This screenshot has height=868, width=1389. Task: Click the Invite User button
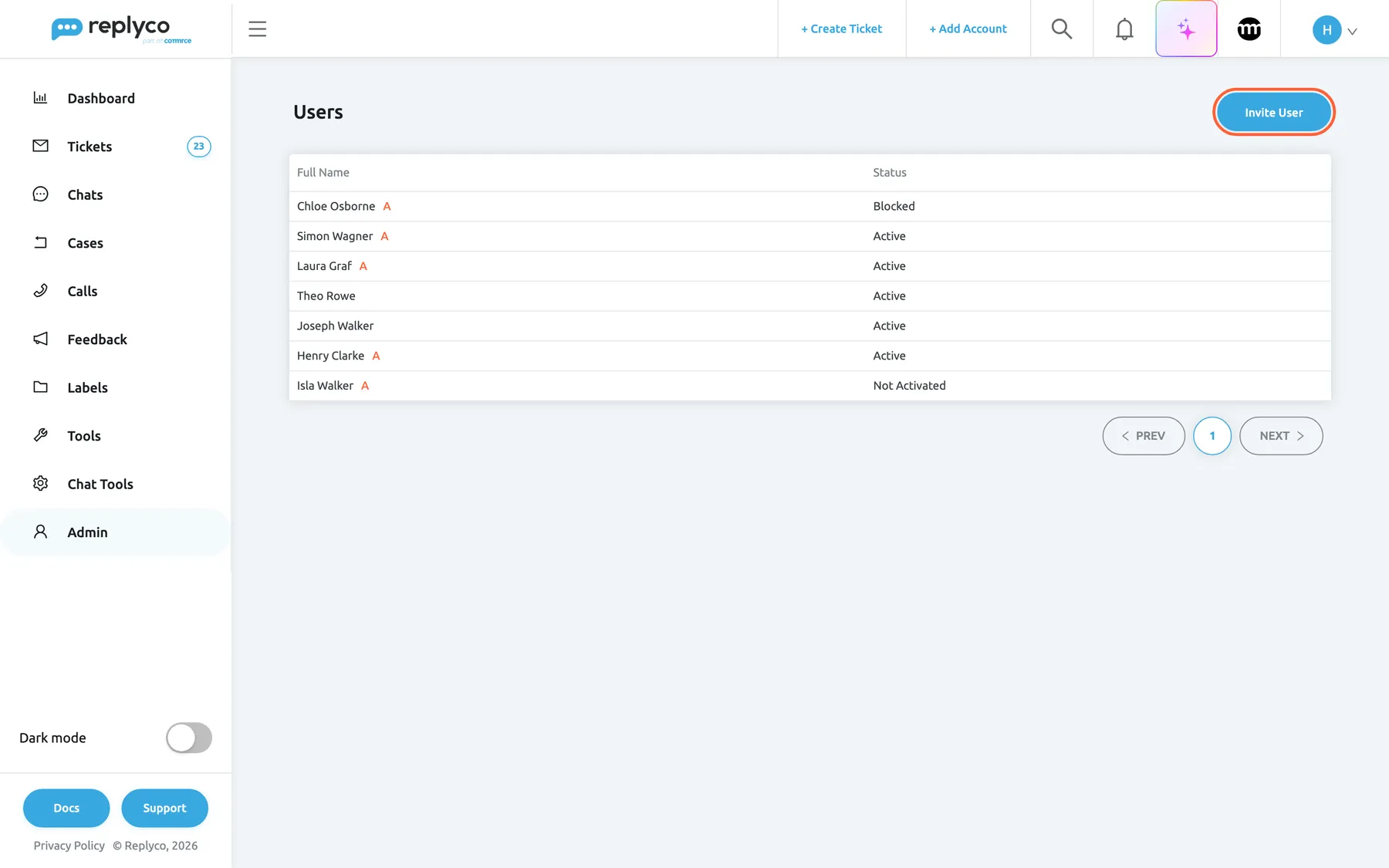[1273, 113]
